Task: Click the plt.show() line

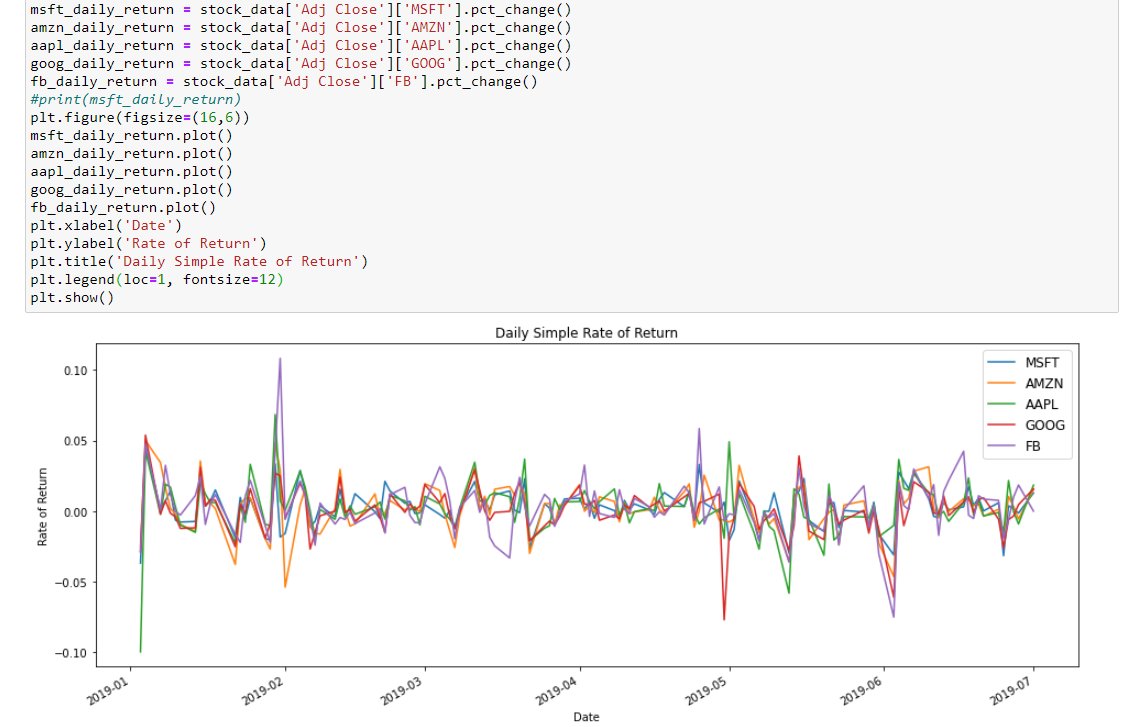Action: 72,298
